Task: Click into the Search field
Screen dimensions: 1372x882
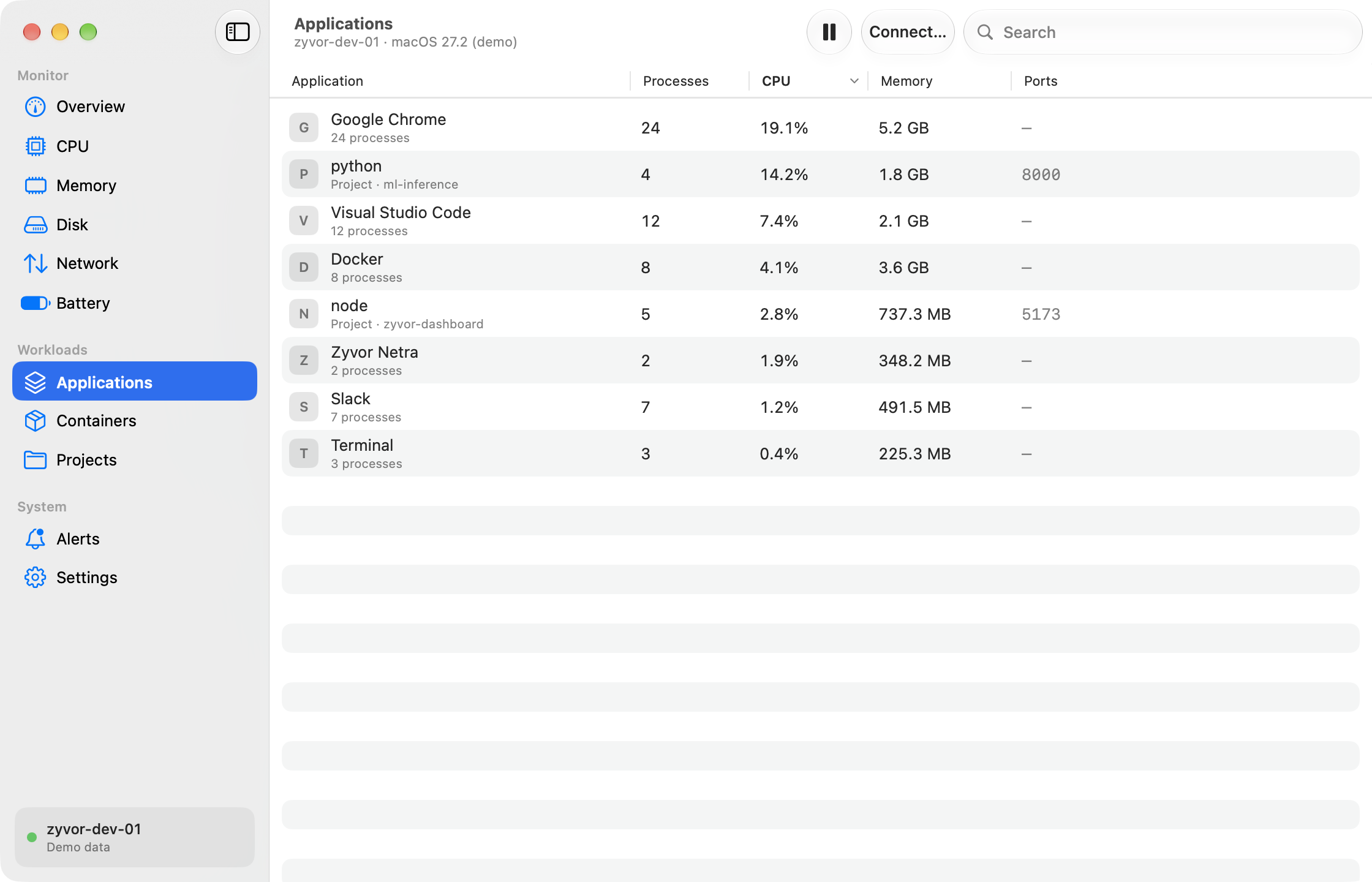Action: 1163,32
